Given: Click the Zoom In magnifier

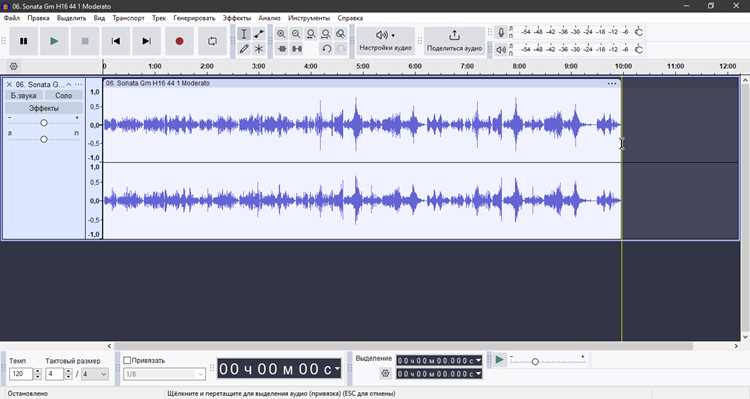Looking at the screenshot, I should click(x=281, y=34).
